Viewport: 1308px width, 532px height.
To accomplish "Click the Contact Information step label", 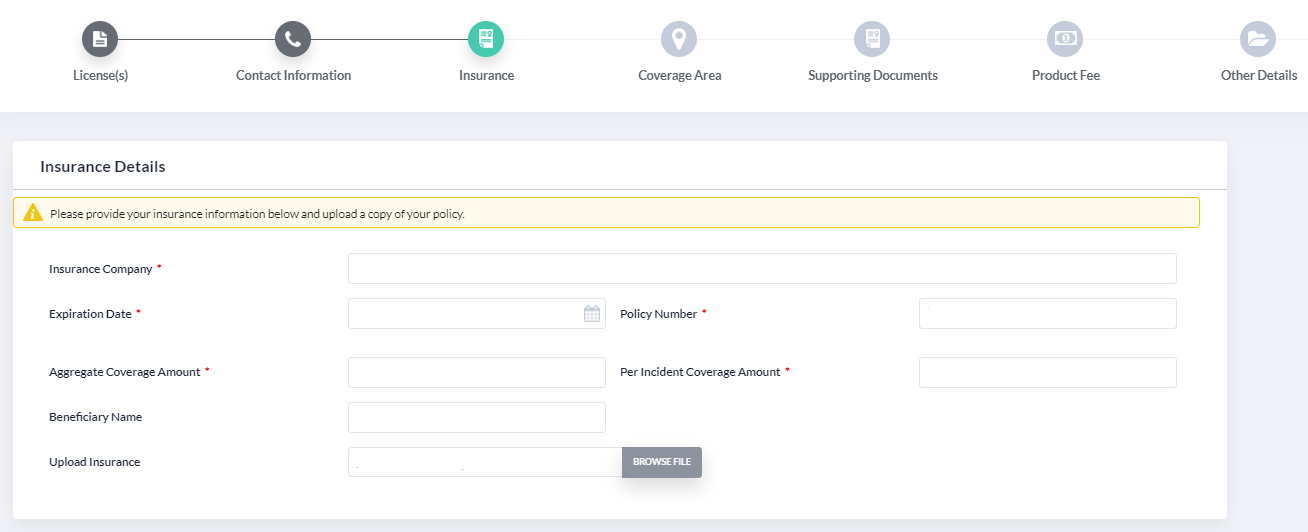I will [x=293, y=76].
